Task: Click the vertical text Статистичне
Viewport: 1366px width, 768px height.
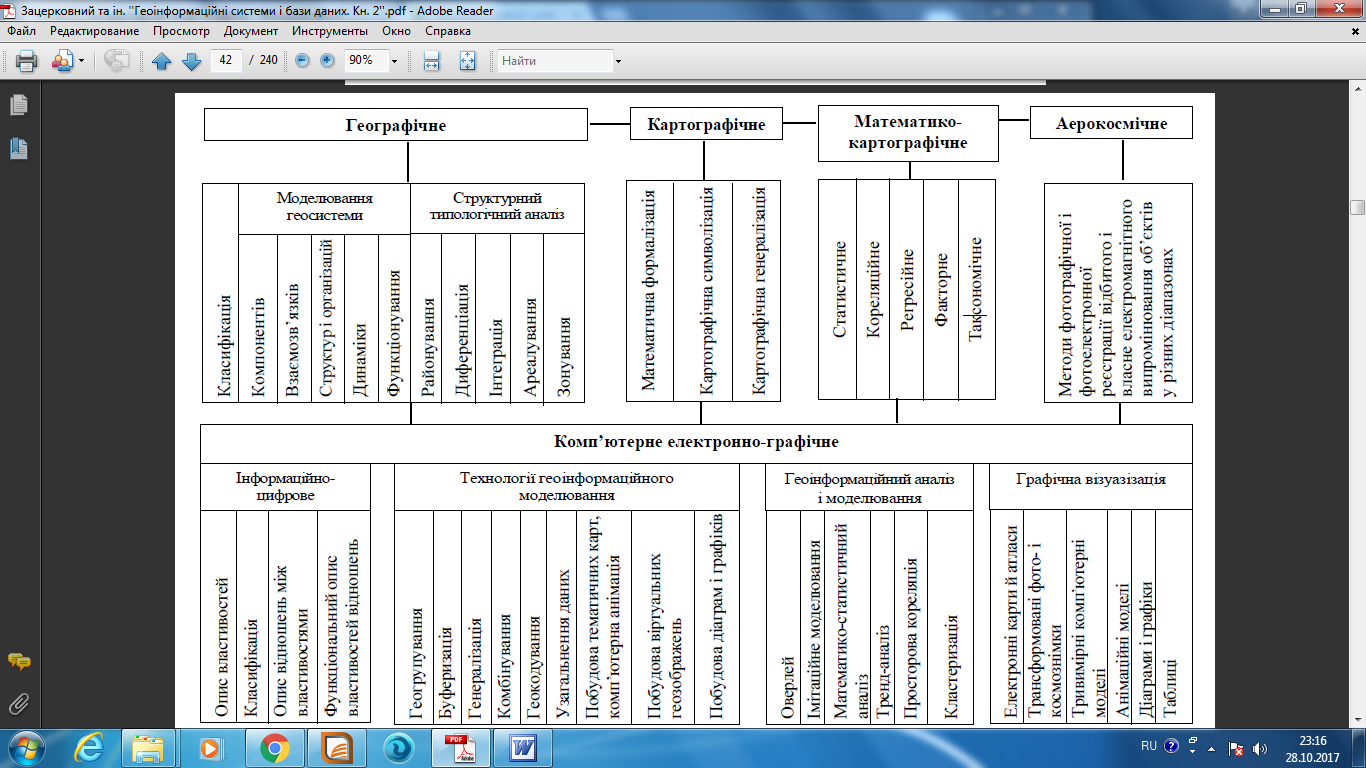Action: point(840,289)
